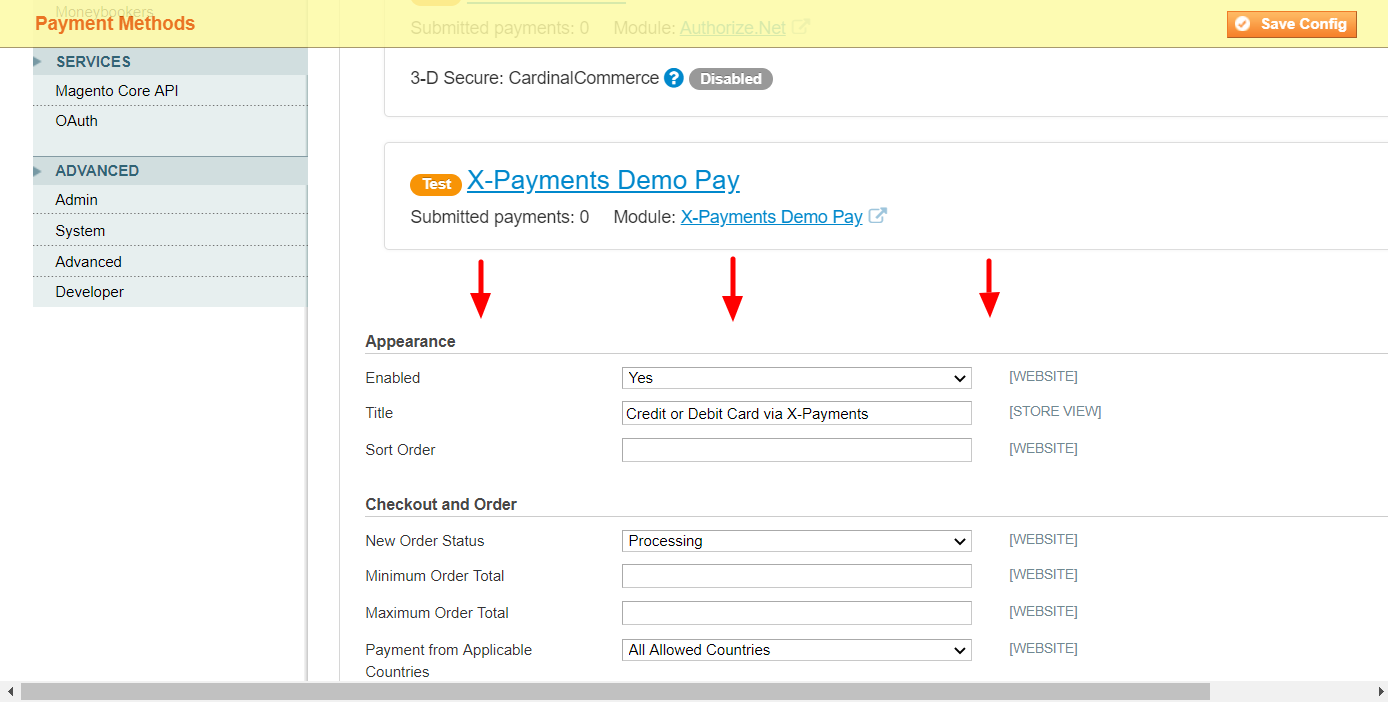Focus the Sort Order input field
1388x702 pixels.
(797, 450)
